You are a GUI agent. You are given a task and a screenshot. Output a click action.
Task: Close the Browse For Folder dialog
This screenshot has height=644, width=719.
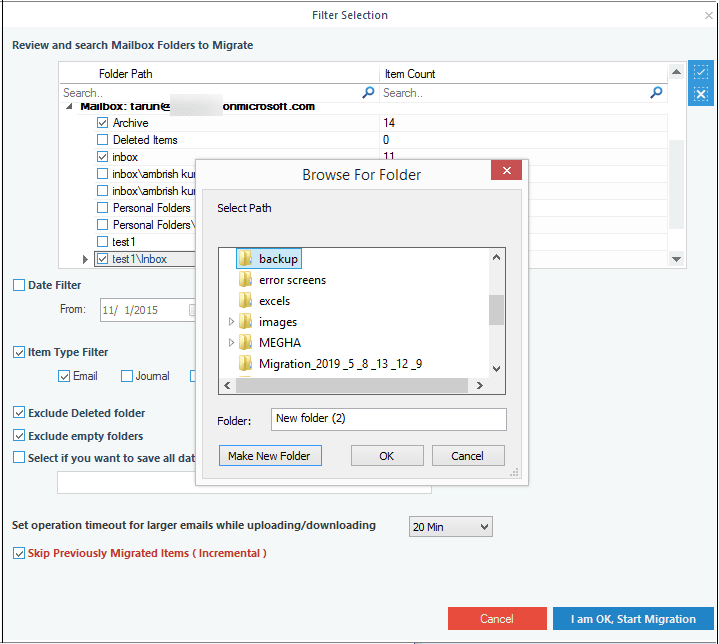coord(506,171)
